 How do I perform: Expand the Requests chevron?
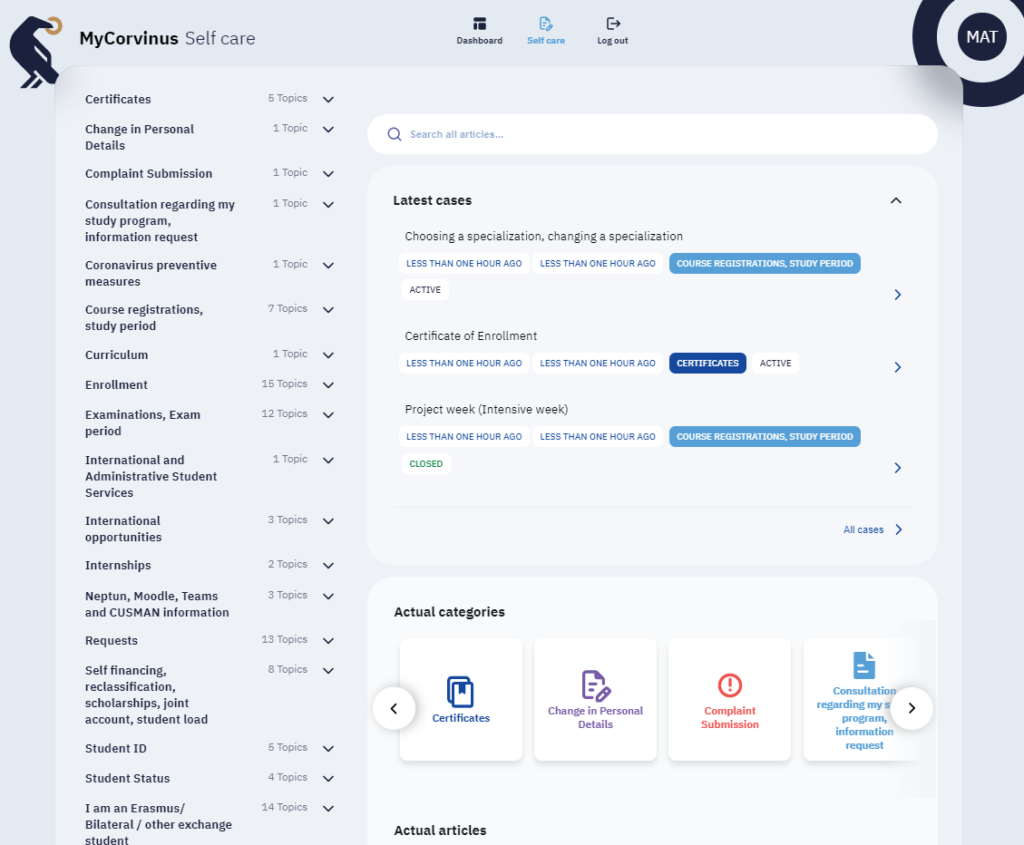[328, 641]
